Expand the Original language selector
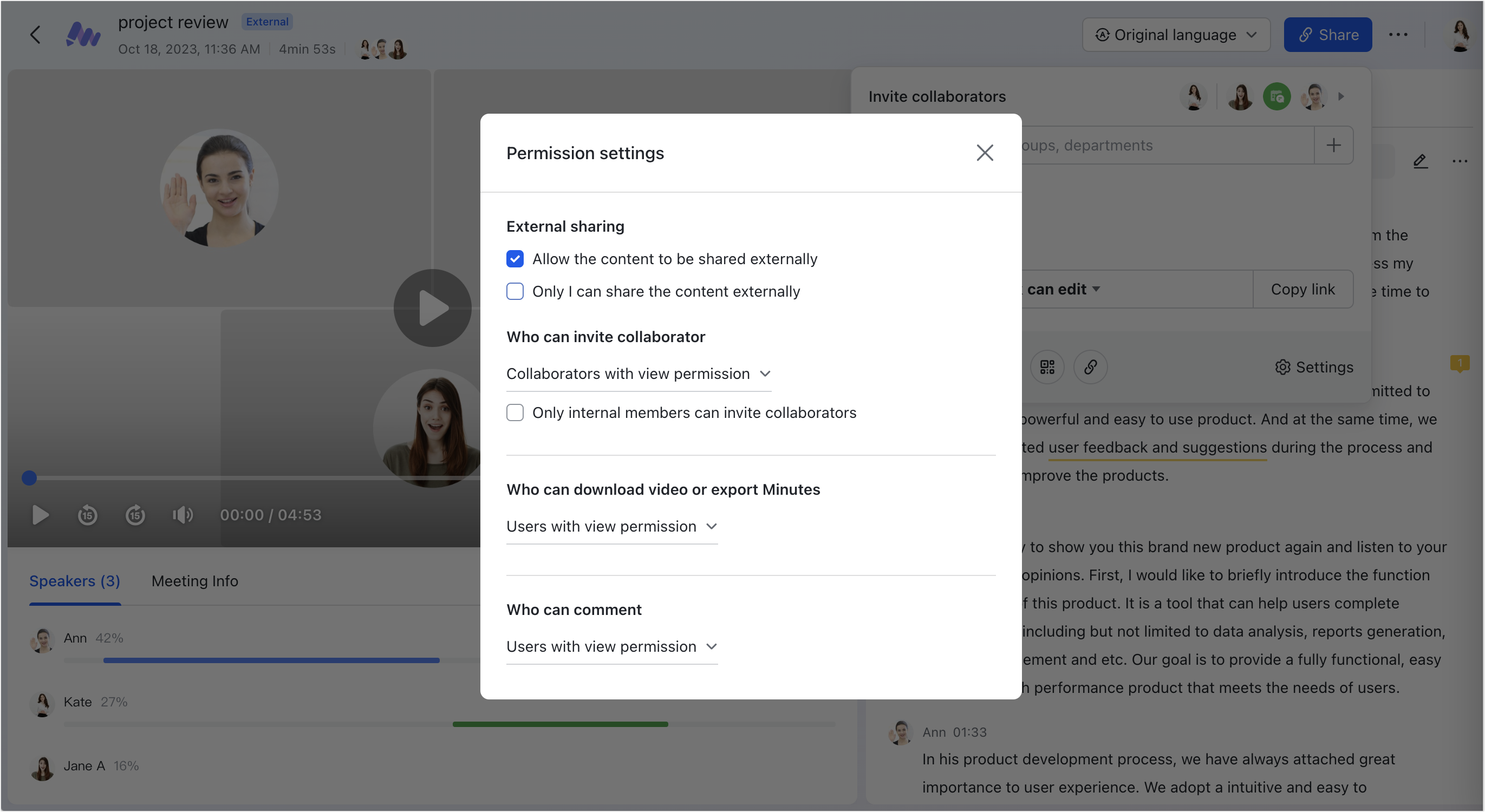The width and height of the screenshot is (1485, 812). pos(1176,35)
